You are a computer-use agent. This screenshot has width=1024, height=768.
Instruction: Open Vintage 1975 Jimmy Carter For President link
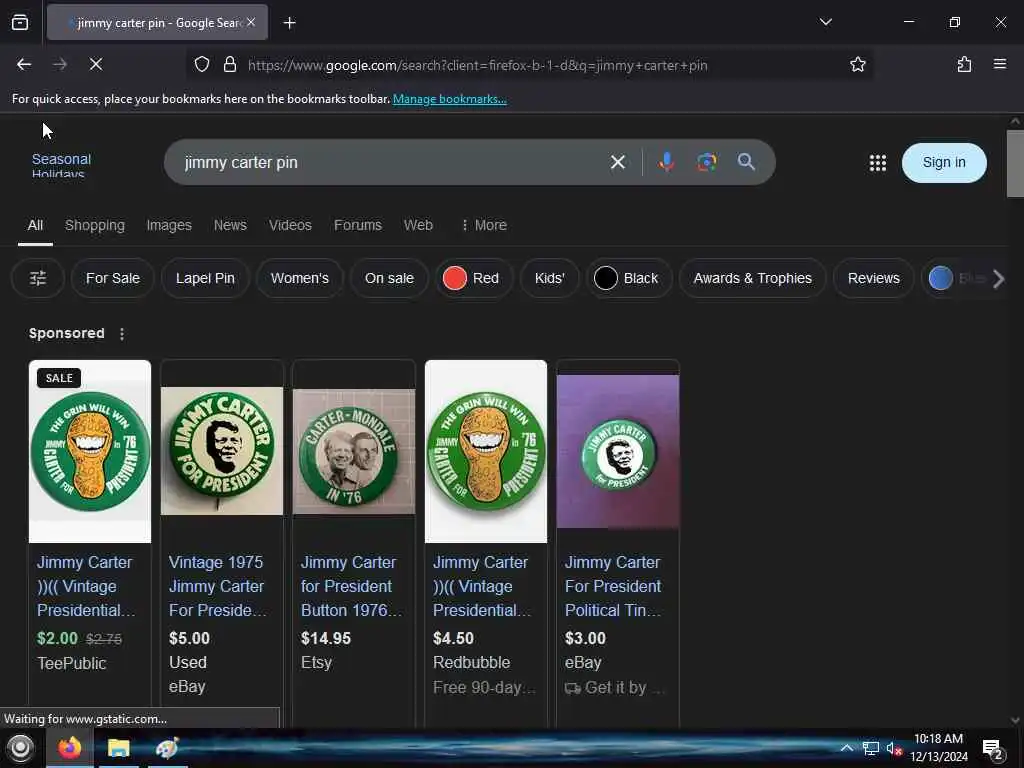click(x=217, y=586)
